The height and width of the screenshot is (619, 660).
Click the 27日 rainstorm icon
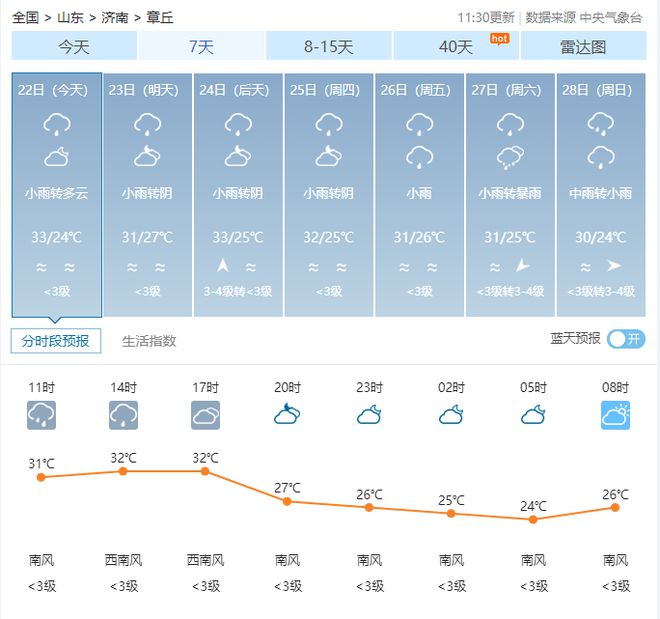click(x=510, y=157)
